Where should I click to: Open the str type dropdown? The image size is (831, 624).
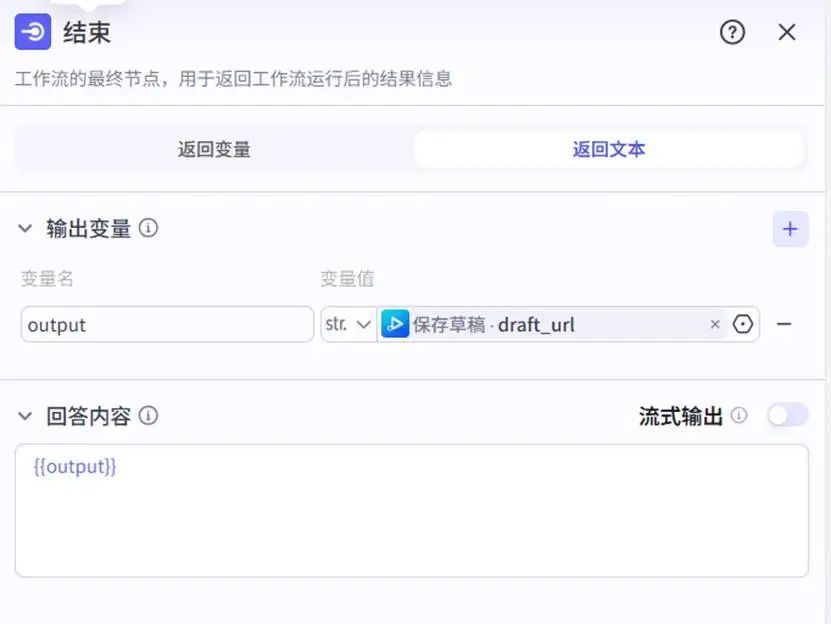(x=348, y=324)
